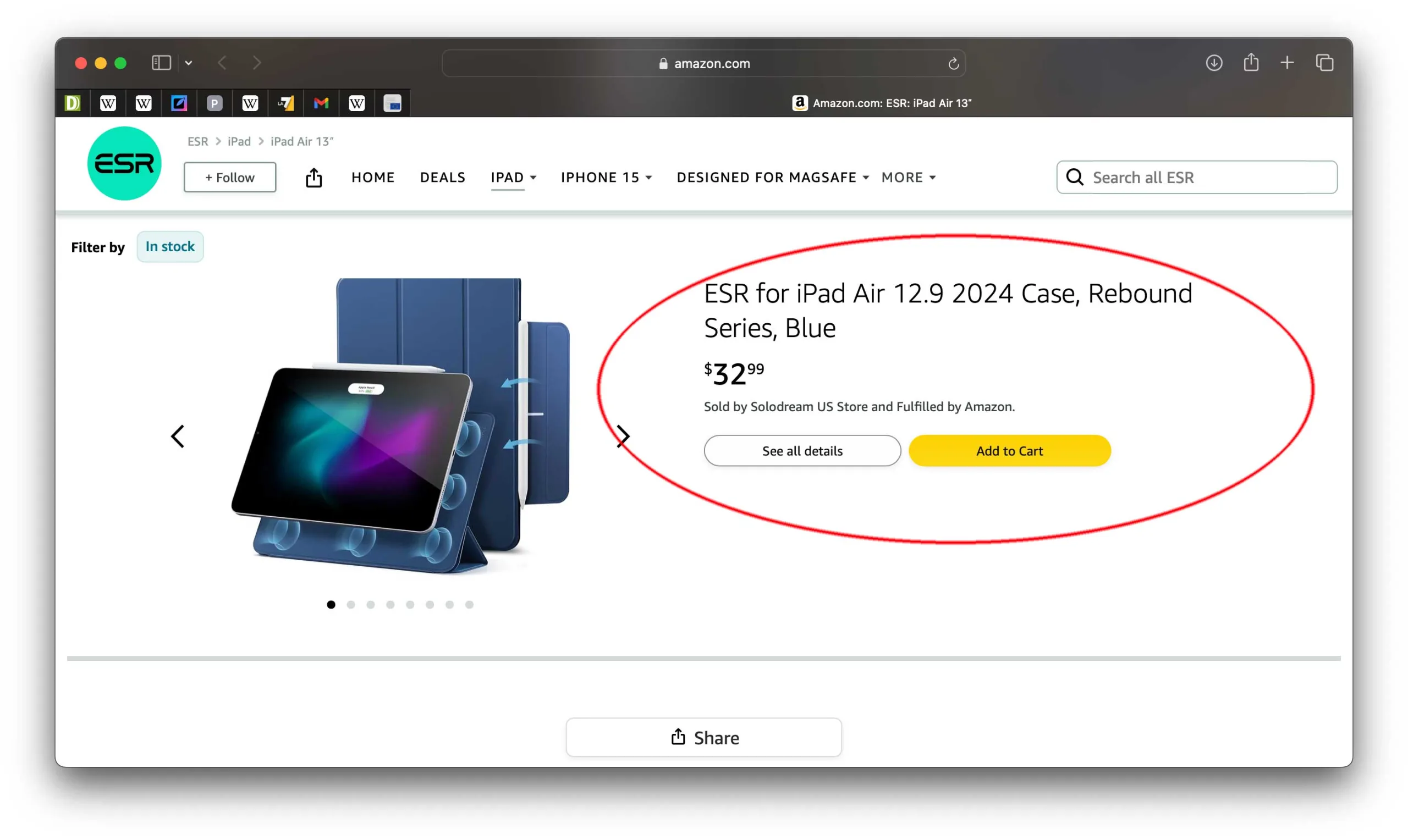Expand the IPHONE 15 dropdown
The image size is (1408, 840).
click(606, 178)
